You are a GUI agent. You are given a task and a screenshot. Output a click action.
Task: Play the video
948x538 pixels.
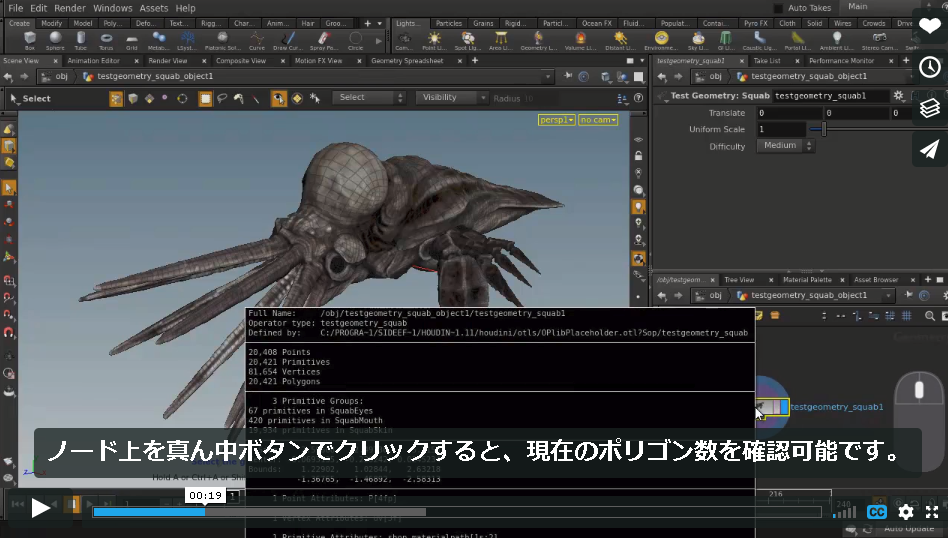click(41, 508)
